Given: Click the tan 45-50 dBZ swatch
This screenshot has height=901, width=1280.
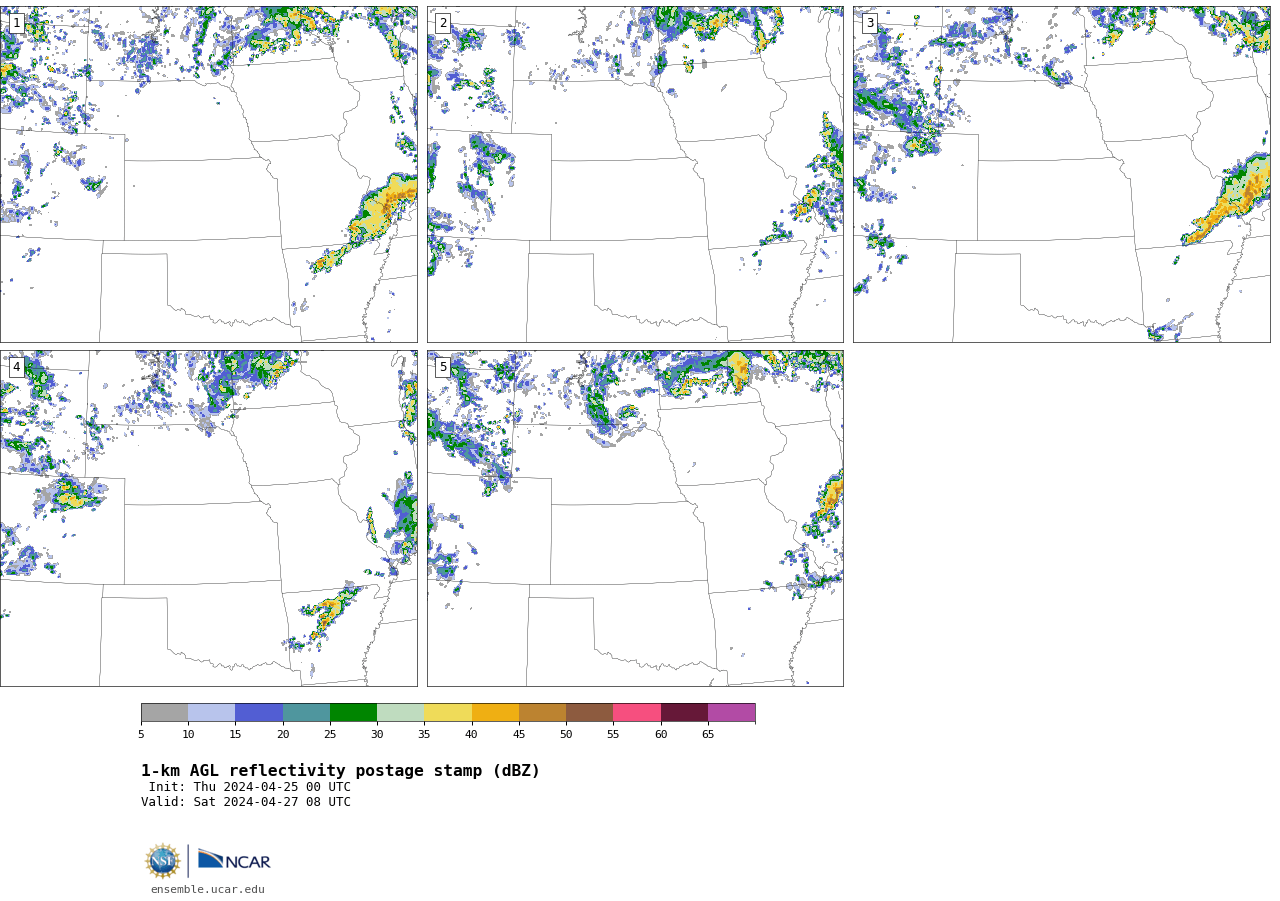Looking at the screenshot, I should [542, 712].
